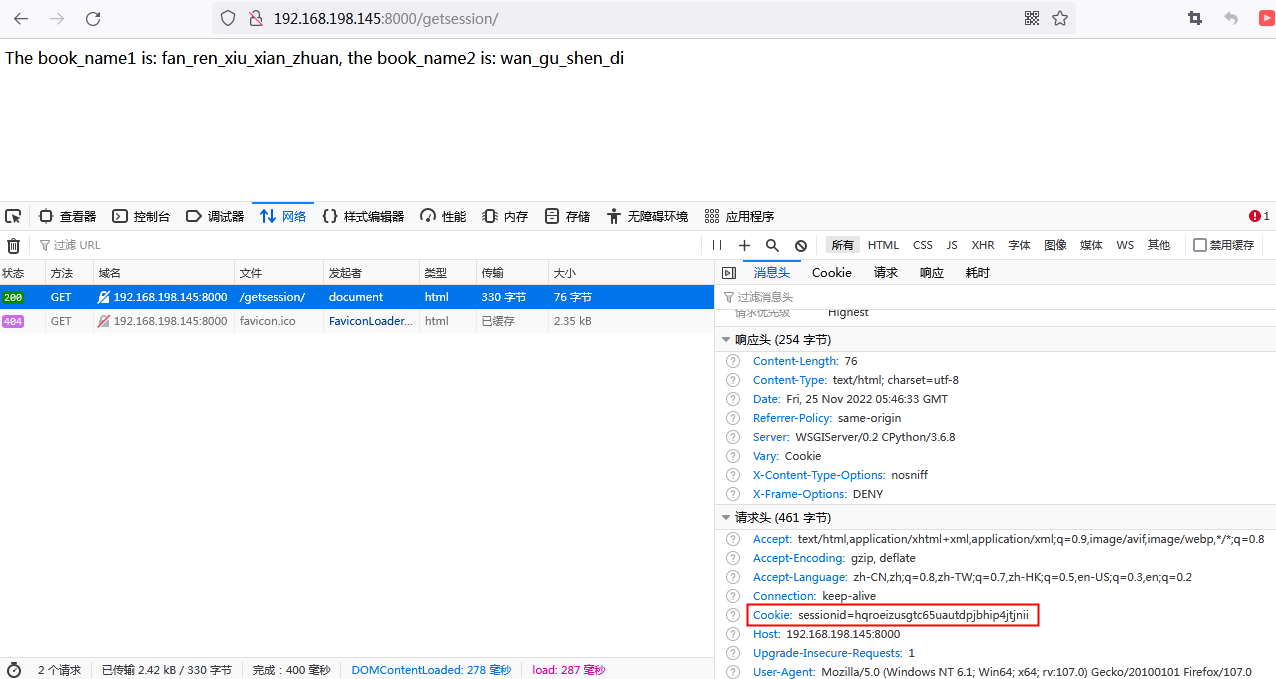Screen dimensions: 1276x679
Task: Activate the element picker tool
Action: (x=13, y=216)
